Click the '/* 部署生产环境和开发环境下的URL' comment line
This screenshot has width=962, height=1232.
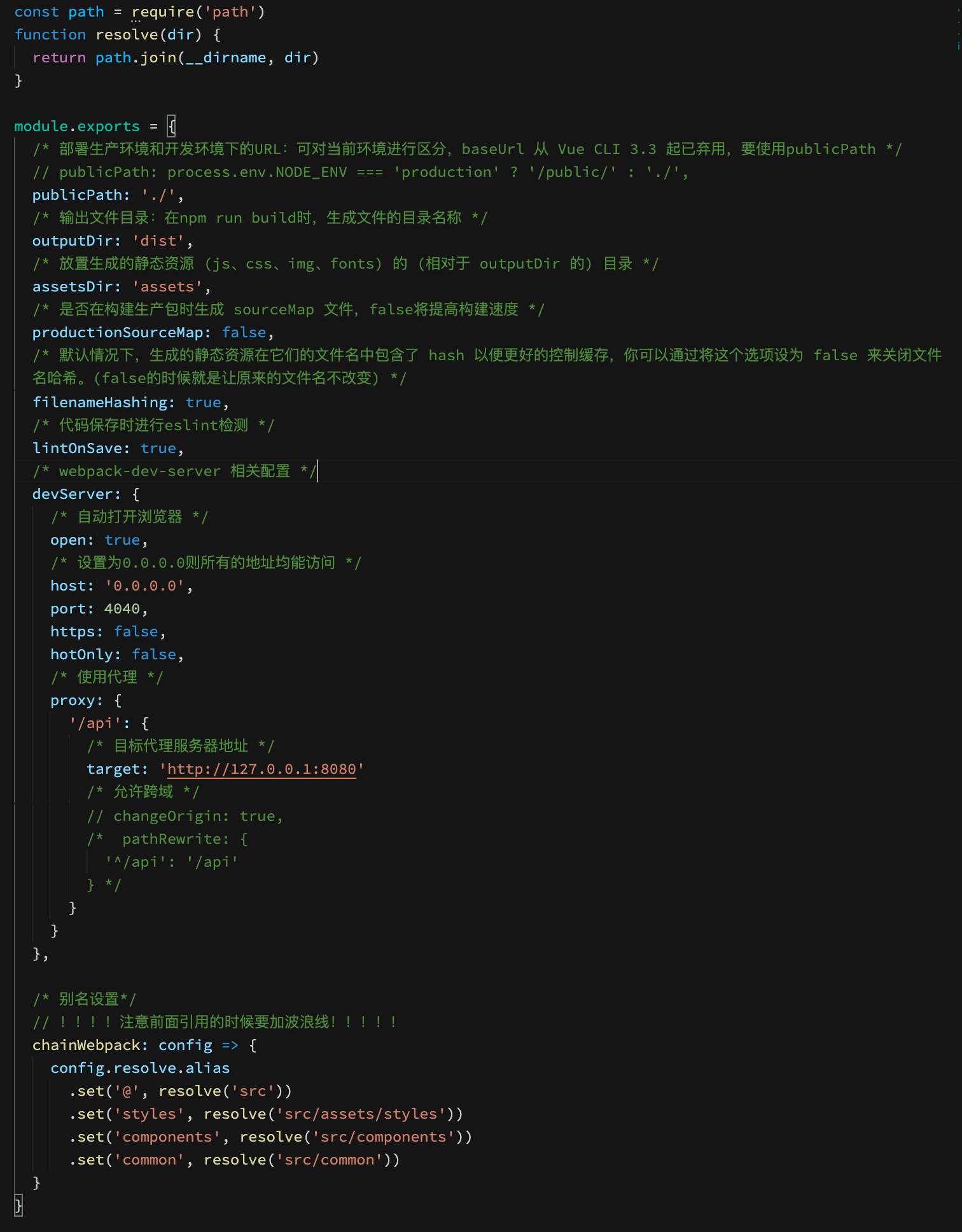(468, 149)
